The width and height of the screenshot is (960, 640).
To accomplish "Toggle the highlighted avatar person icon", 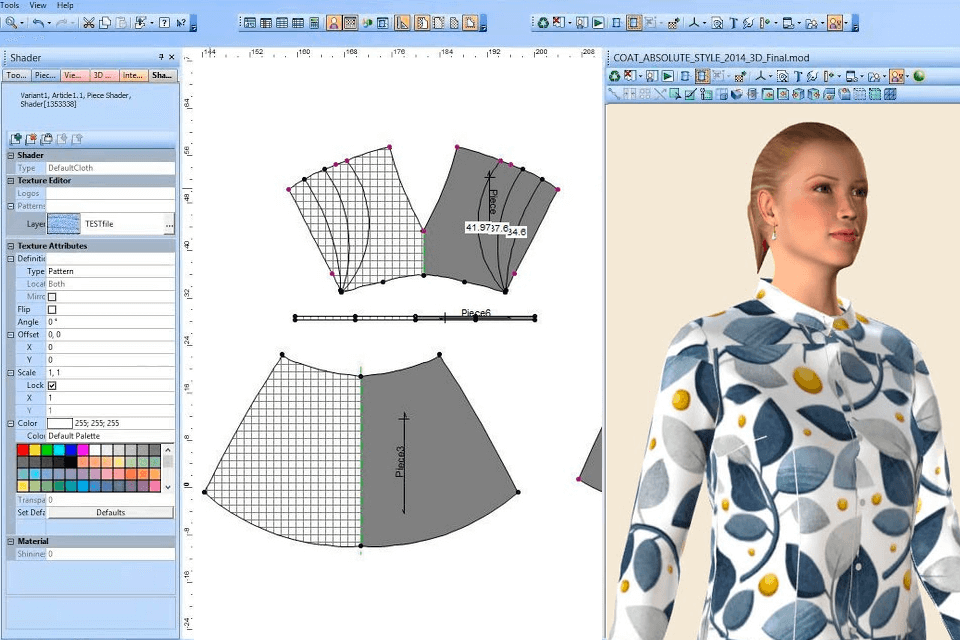I will (333, 23).
